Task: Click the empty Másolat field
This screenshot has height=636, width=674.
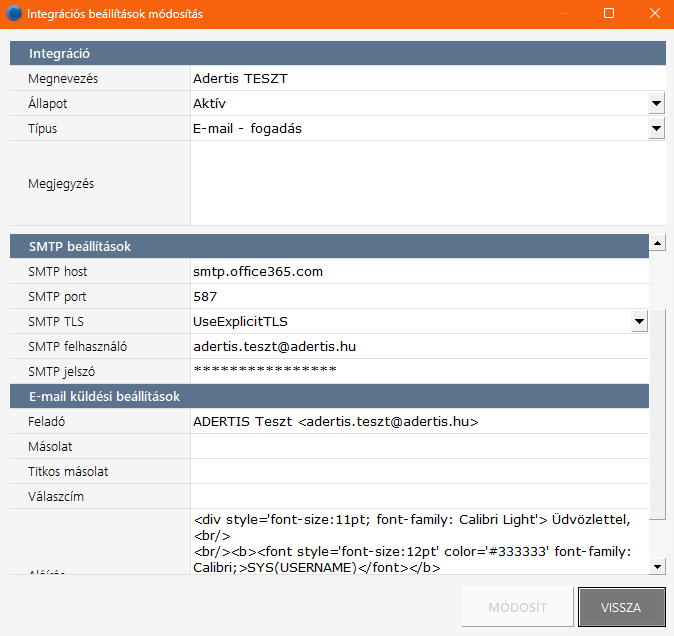Action: coord(419,446)
